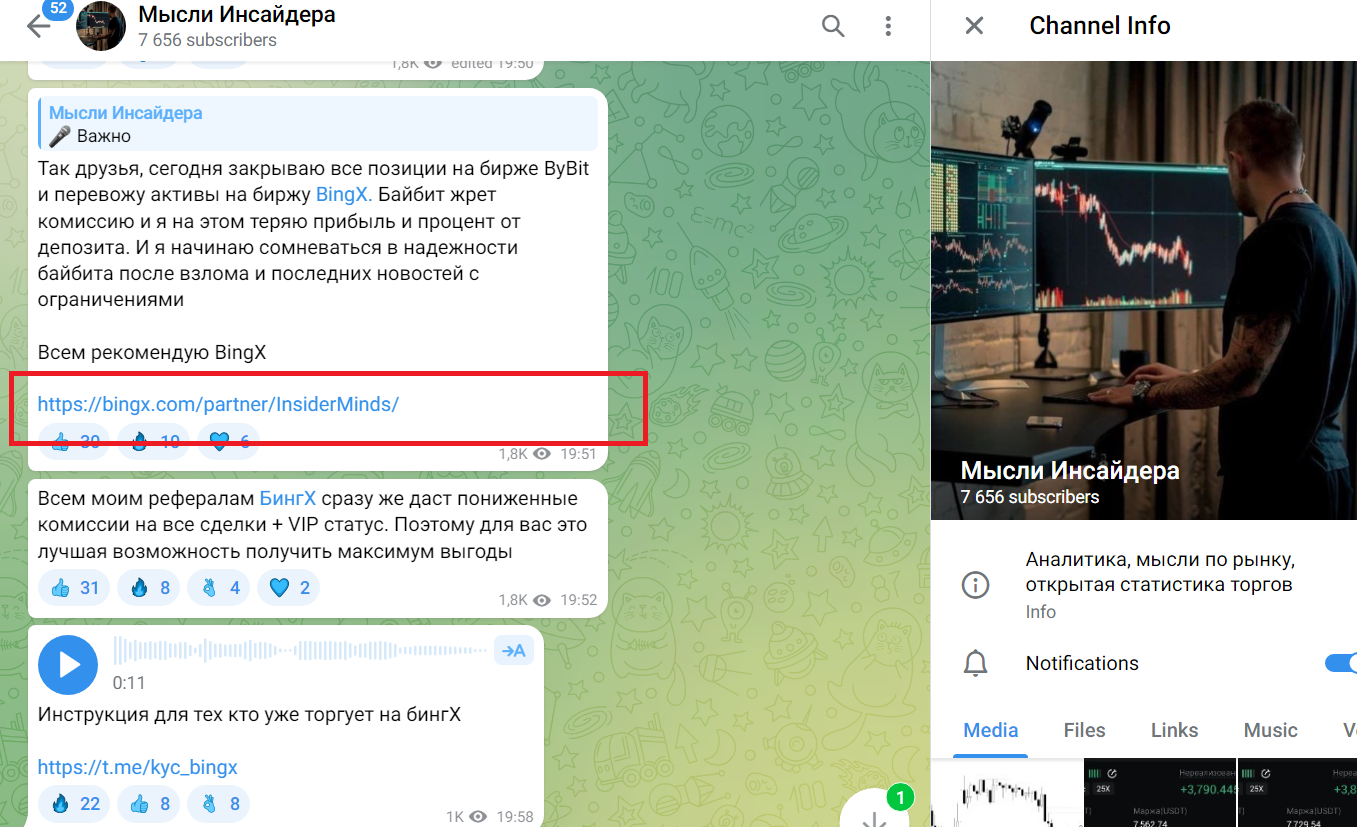Transcribe the voice message with the →A button

click(514, 652)
